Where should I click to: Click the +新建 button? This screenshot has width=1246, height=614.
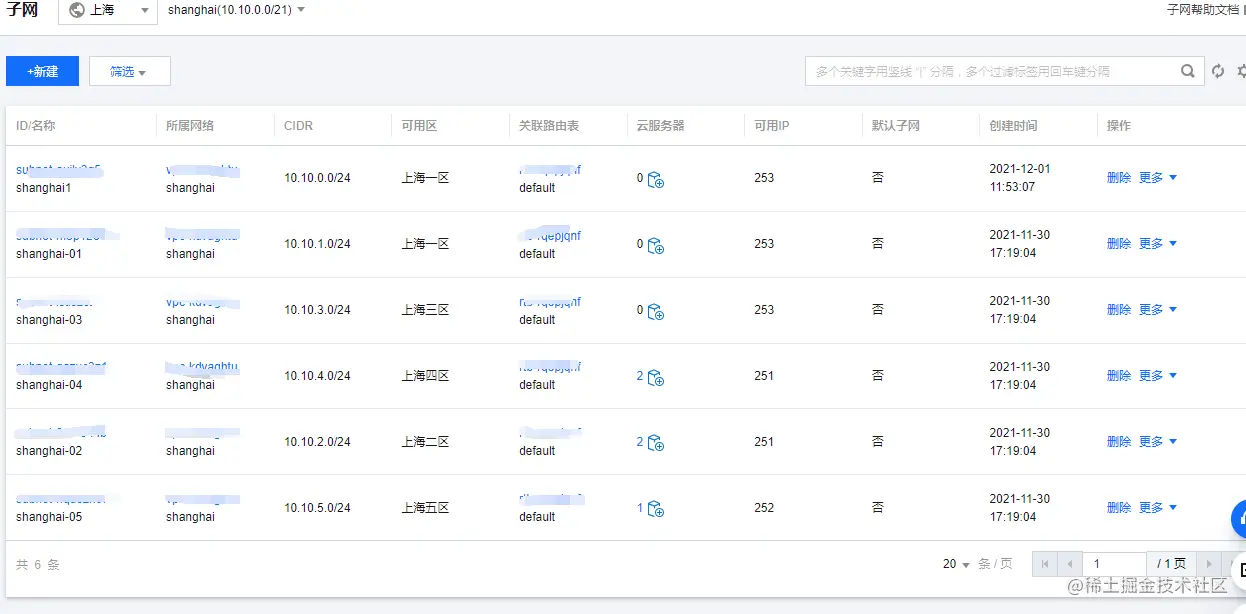[42, 71]
